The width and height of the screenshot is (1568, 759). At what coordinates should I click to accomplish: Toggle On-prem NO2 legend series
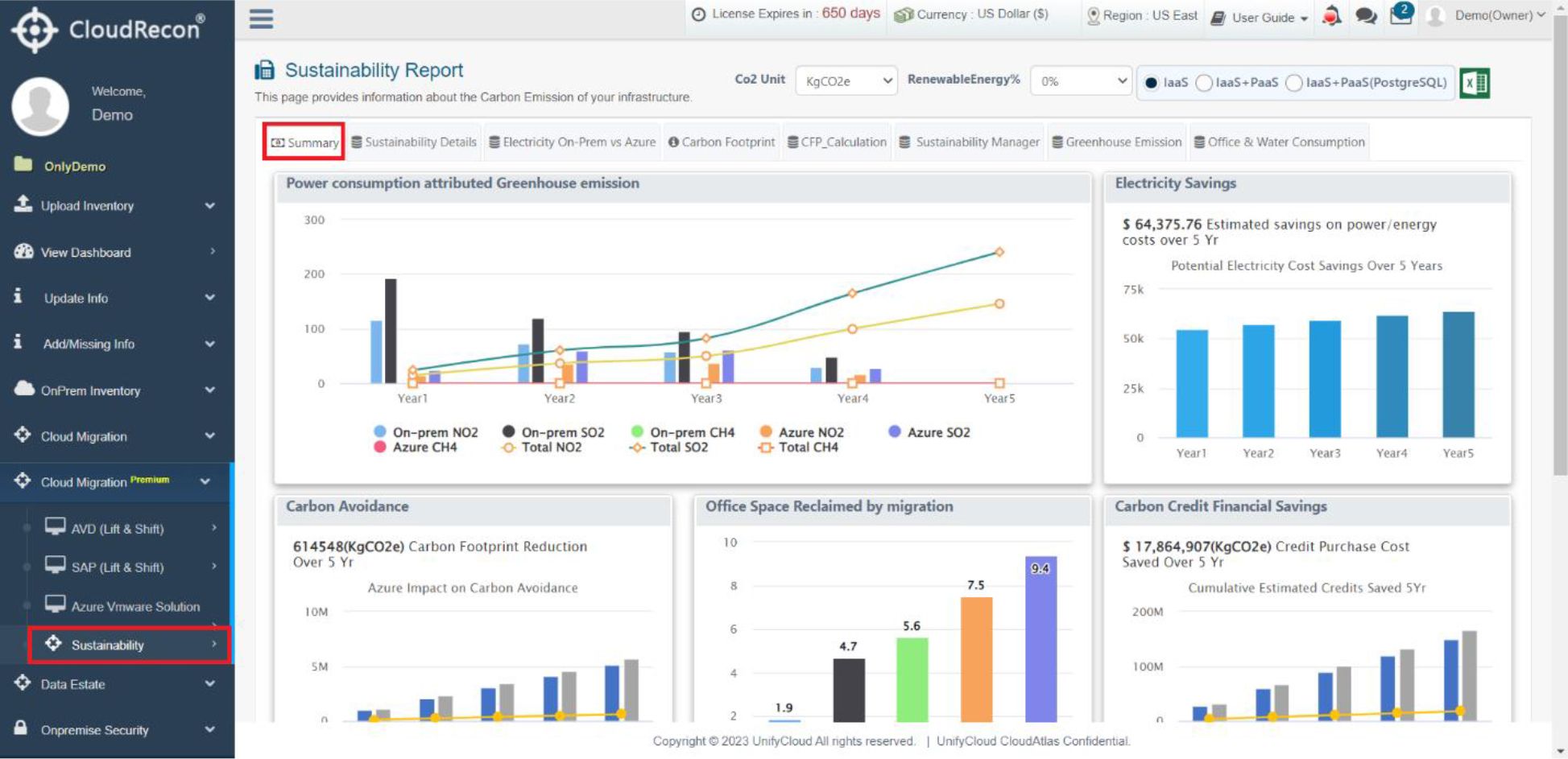426,432
